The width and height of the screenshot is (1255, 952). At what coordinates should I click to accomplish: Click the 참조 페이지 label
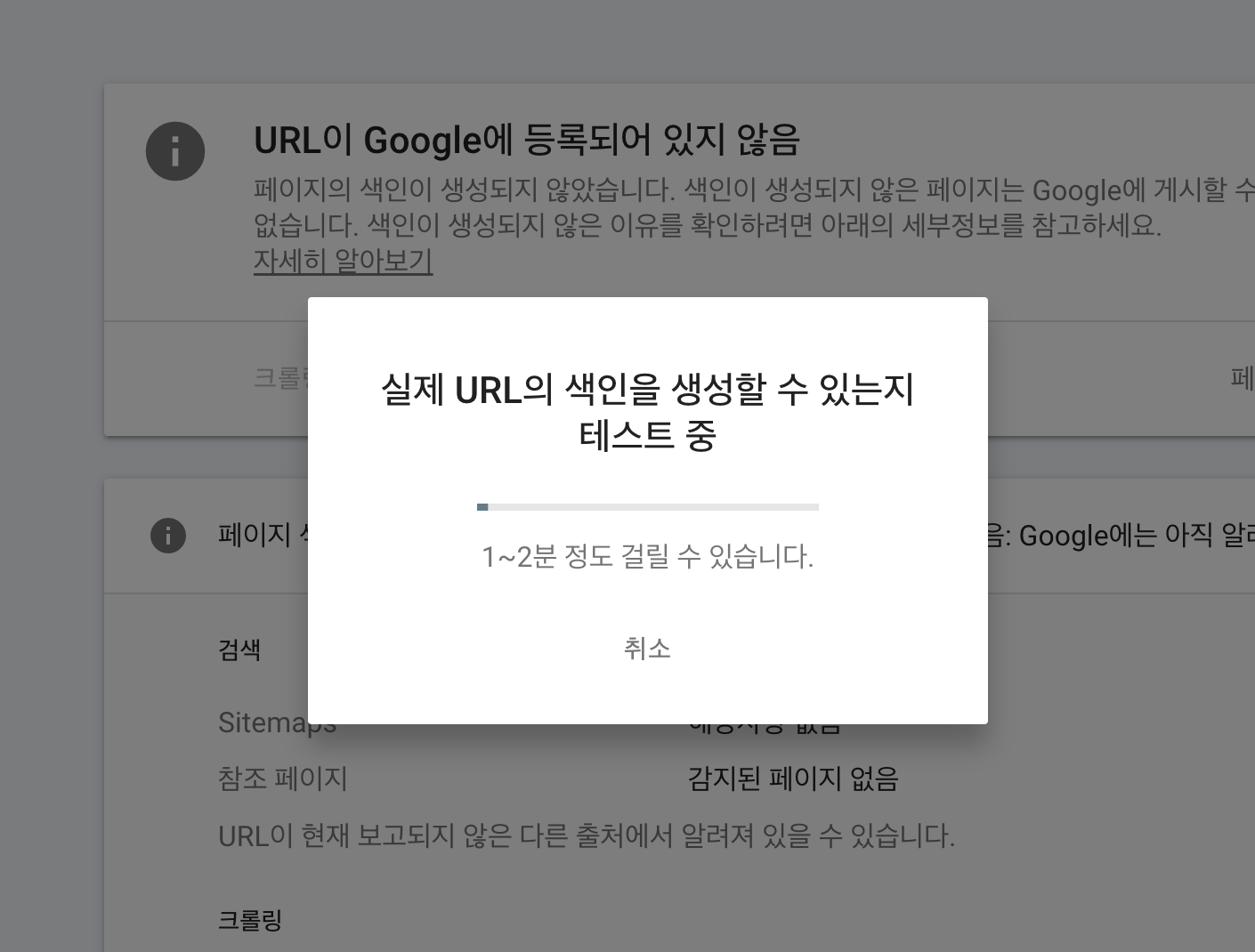pyautogui.click(x=282, y=779)
